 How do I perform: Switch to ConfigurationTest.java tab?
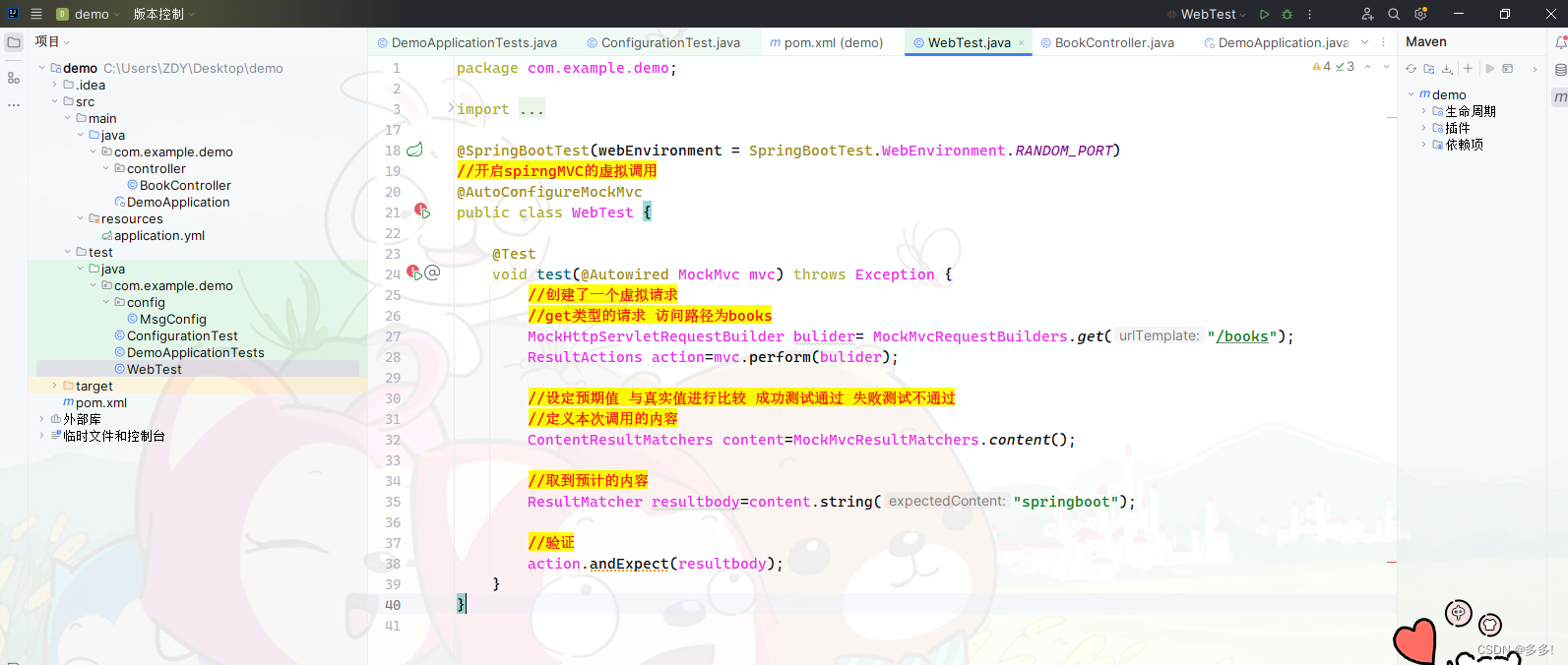[663, 42]
